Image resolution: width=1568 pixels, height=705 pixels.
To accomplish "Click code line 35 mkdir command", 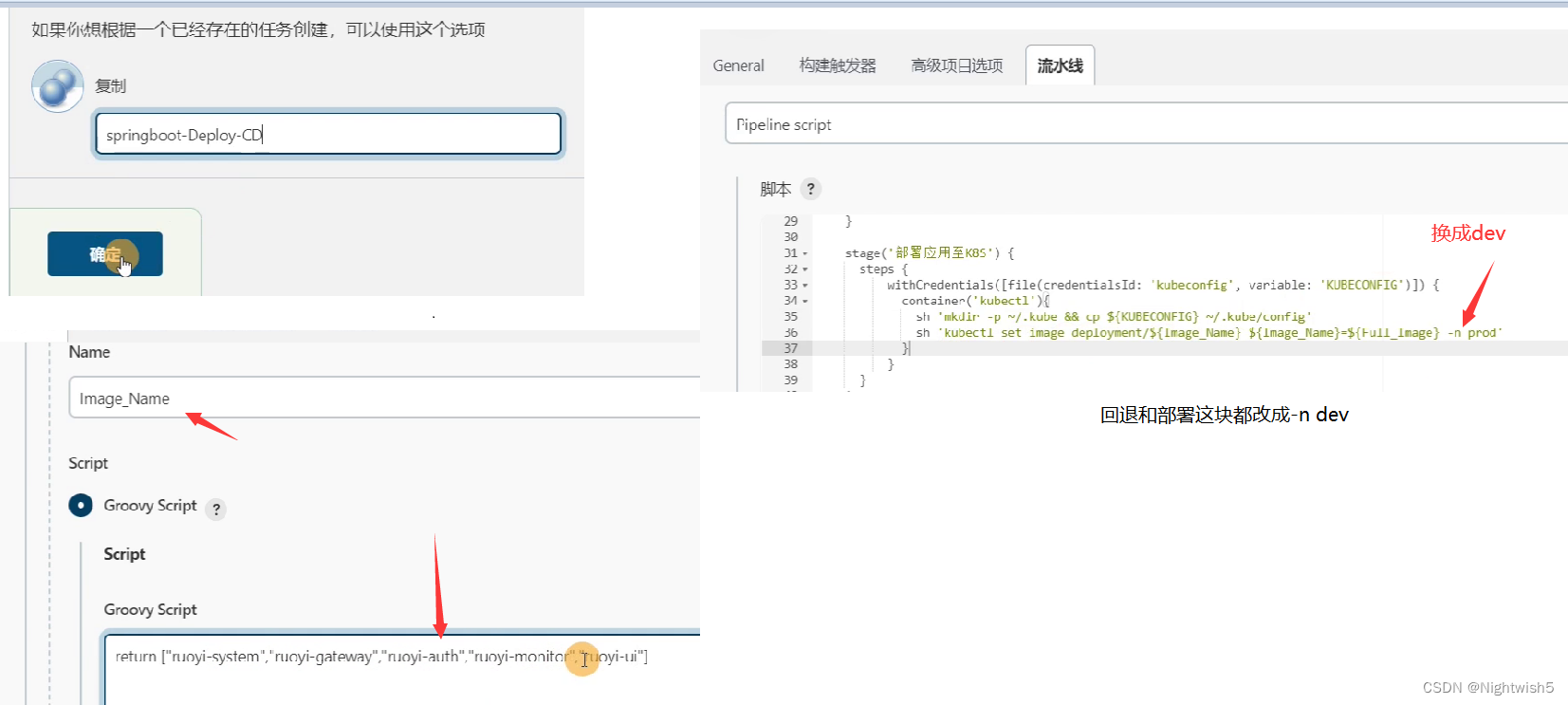I will 1114,317.
